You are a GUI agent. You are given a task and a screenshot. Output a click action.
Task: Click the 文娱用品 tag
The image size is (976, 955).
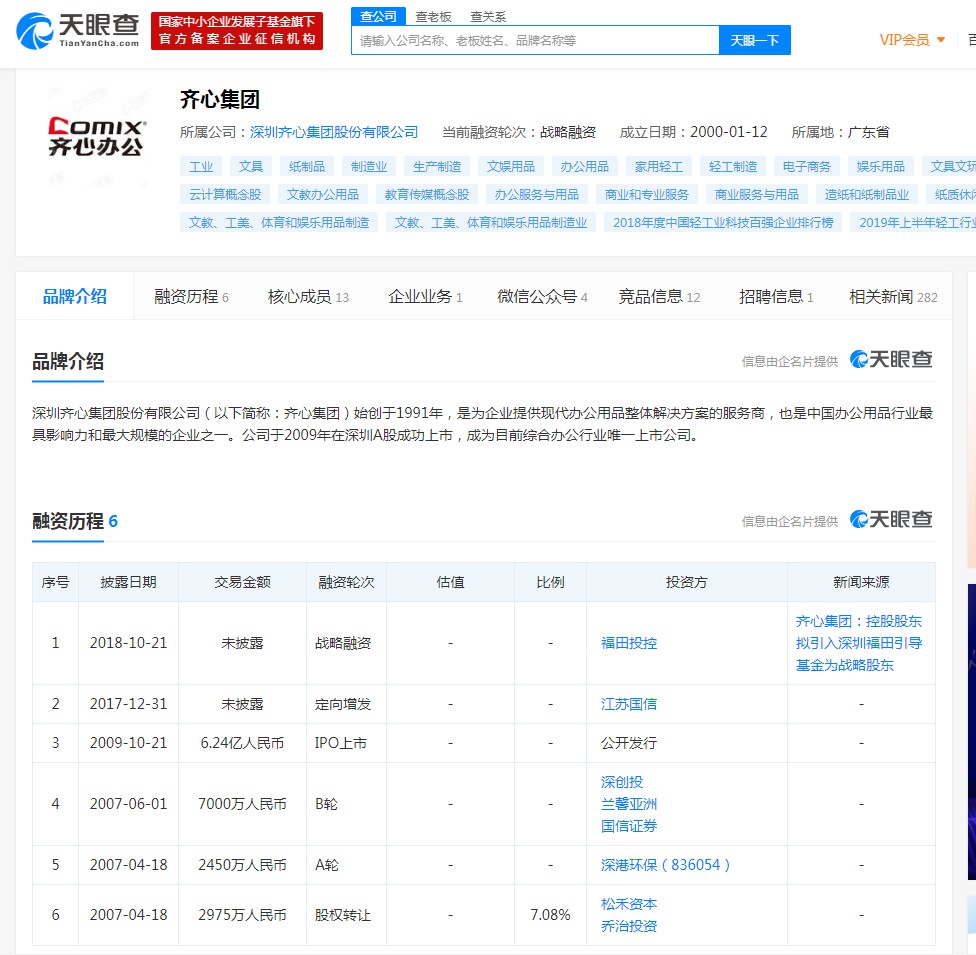(x=511, y=166)
